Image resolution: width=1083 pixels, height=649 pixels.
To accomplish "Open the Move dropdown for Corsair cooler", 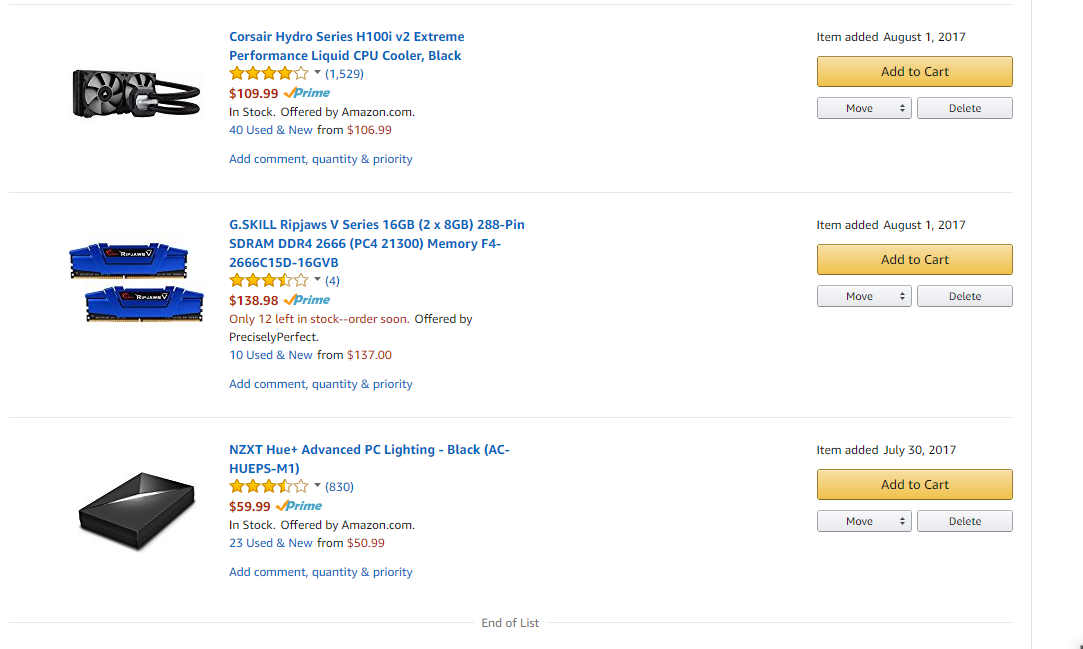I will pyautogui.click(x=864, y=108).
